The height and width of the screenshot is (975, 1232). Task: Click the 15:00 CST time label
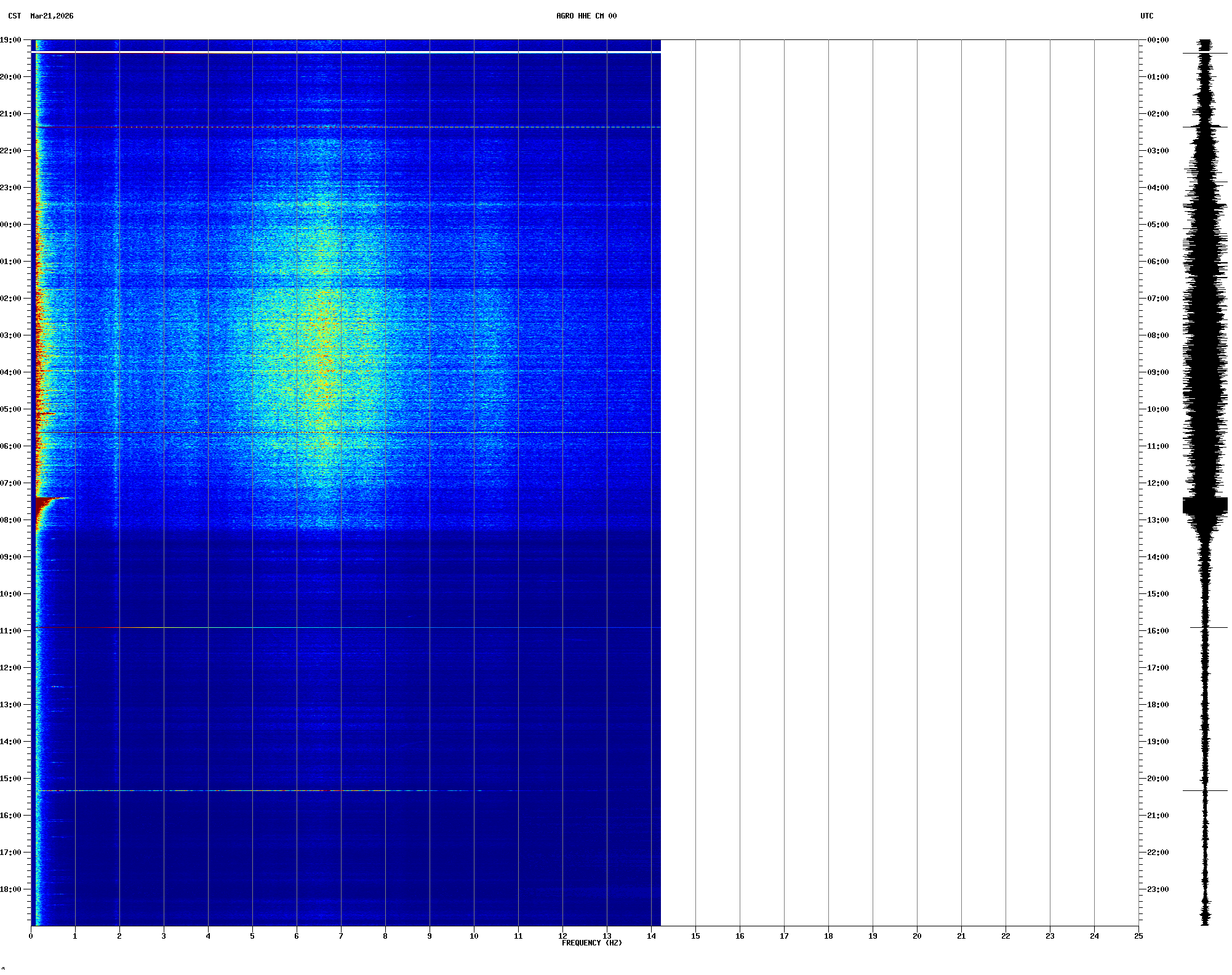pyautogui.click(x=11, y=779)
